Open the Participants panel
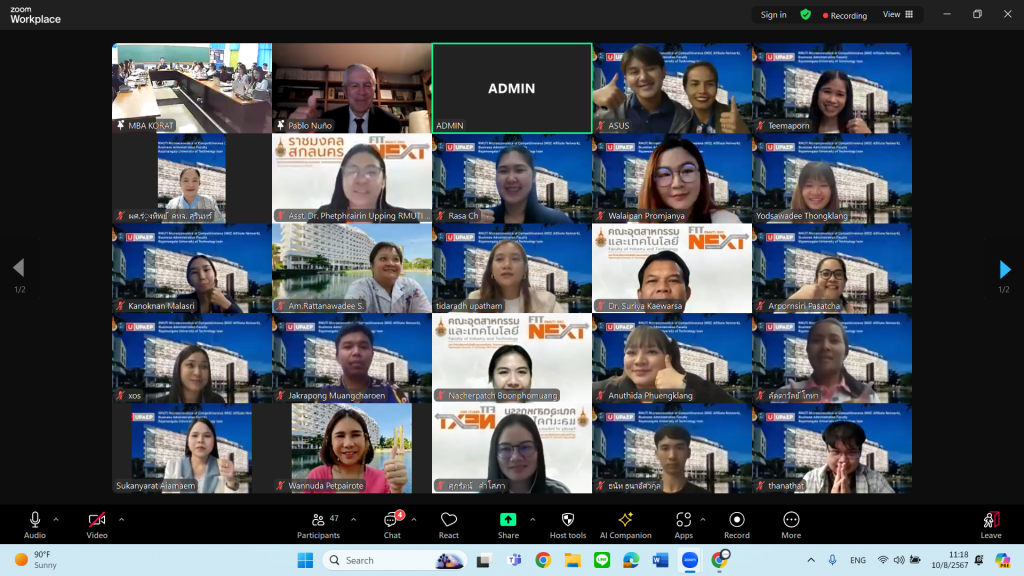 [318, 520]
